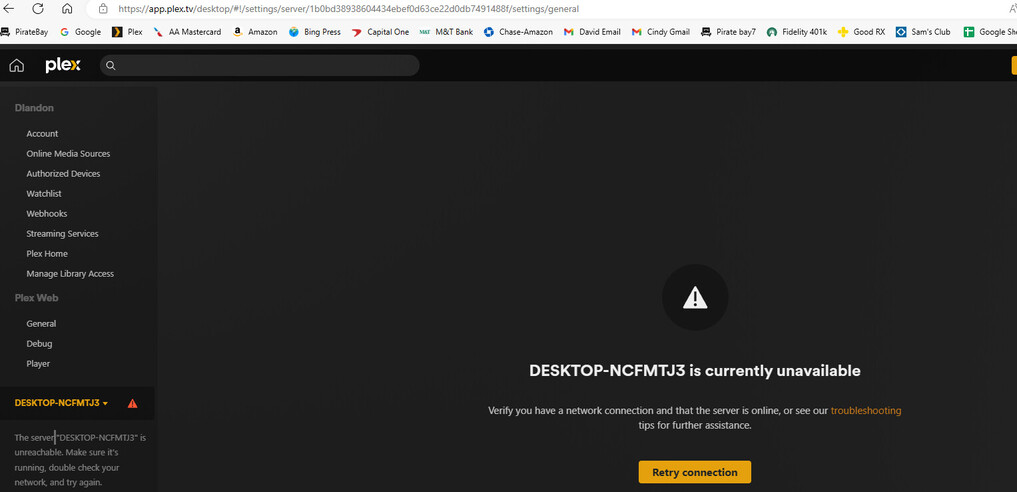Open Account settings

coord(42,134)
